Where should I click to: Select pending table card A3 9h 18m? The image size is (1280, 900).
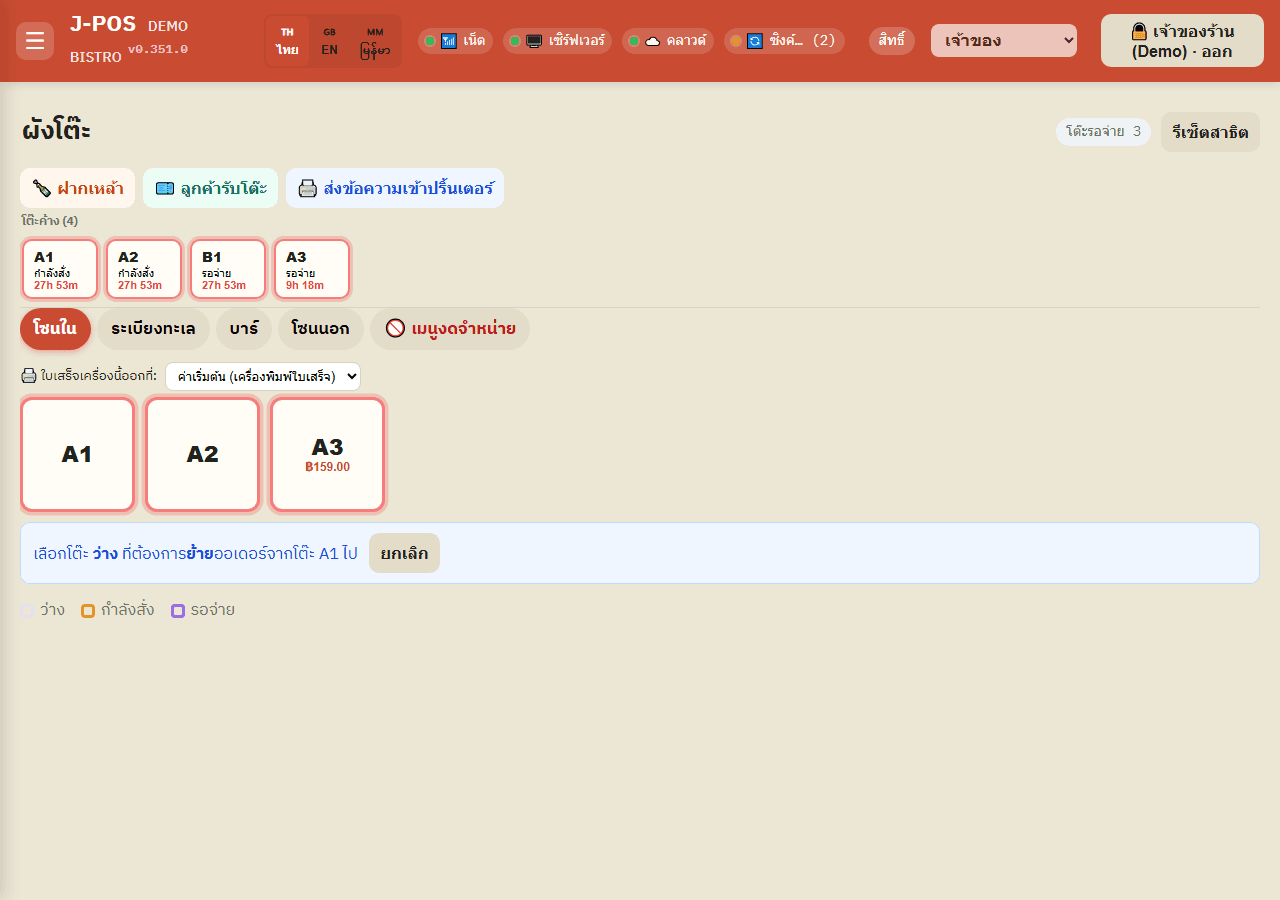point(312,269)
